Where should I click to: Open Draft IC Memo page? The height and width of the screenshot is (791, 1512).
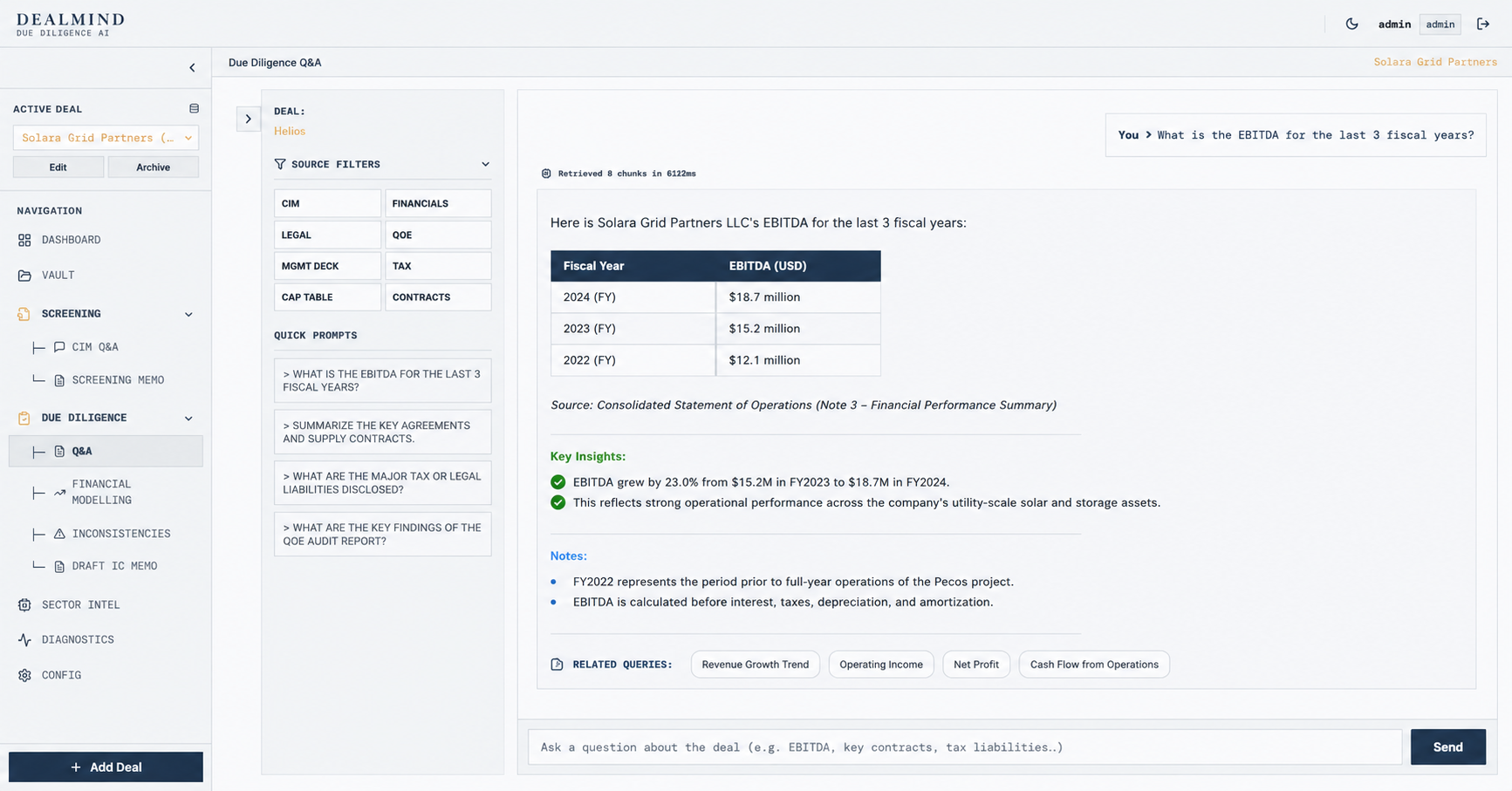[x=114, y=566]
